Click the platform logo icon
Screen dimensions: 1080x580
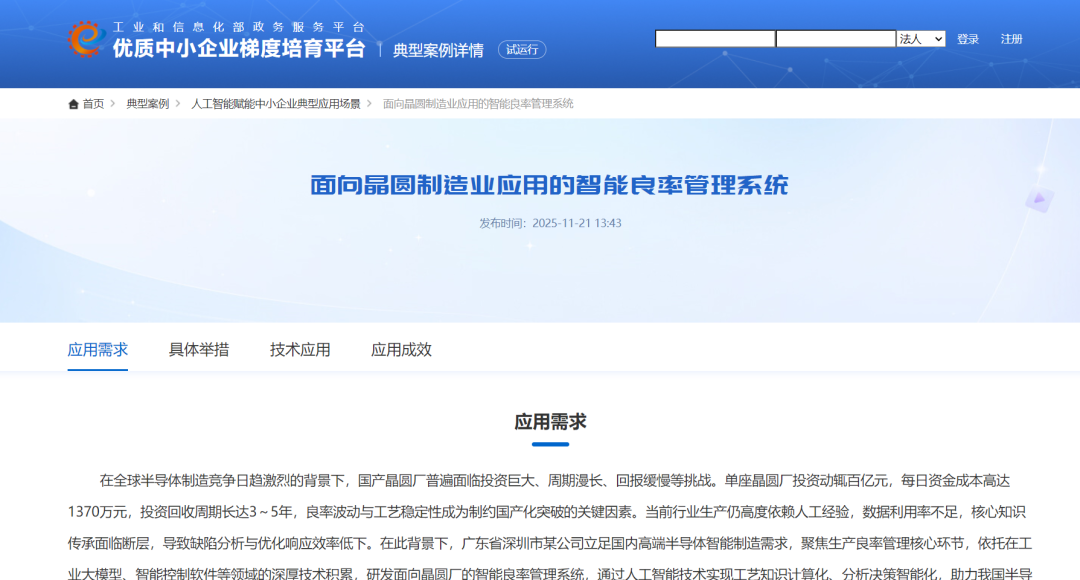[86, 38]
